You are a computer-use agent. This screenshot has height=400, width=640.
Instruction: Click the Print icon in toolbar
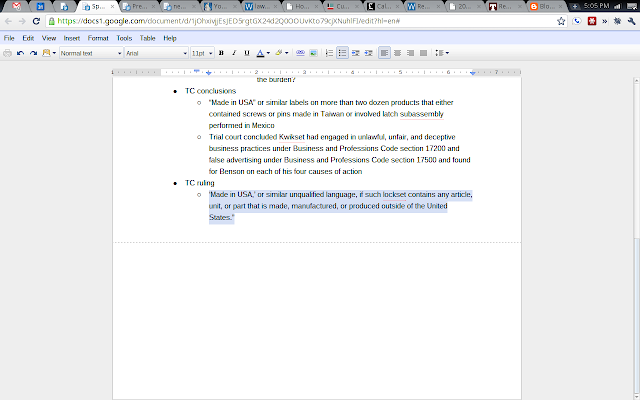point(7,53)
